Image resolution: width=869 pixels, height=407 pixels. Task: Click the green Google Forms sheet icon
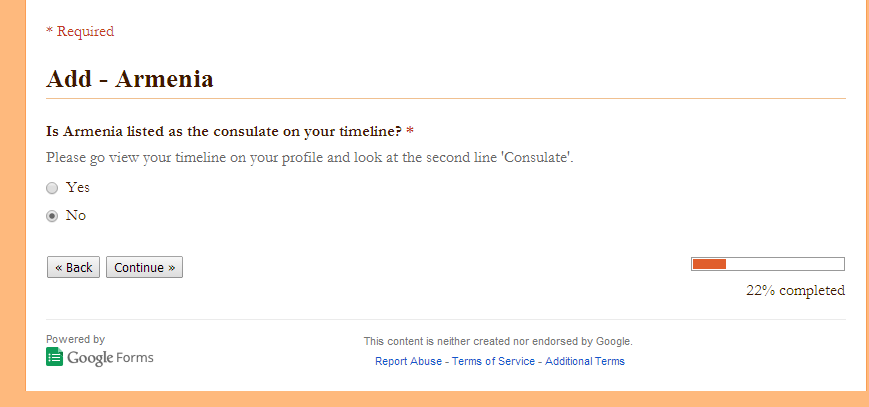click(x=54, y=357)
